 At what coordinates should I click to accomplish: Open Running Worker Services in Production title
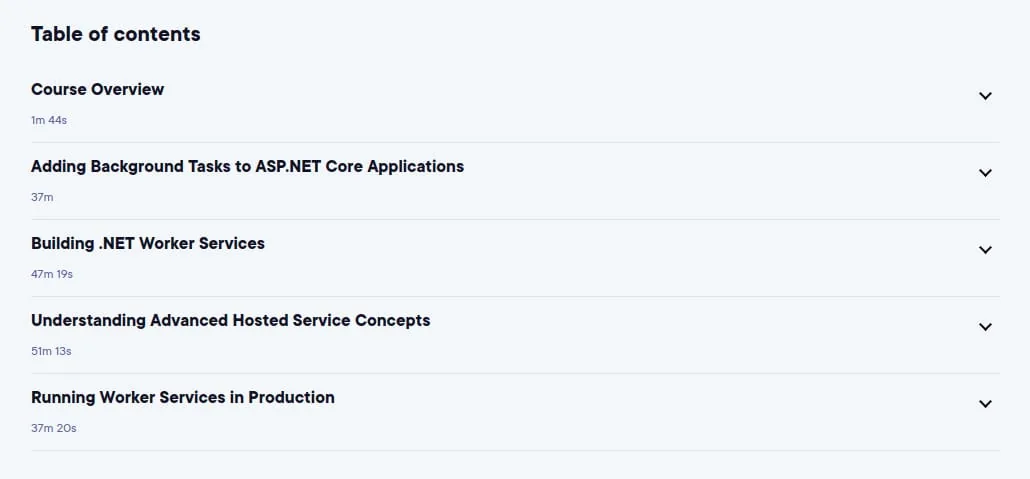[x=183, y=397]
